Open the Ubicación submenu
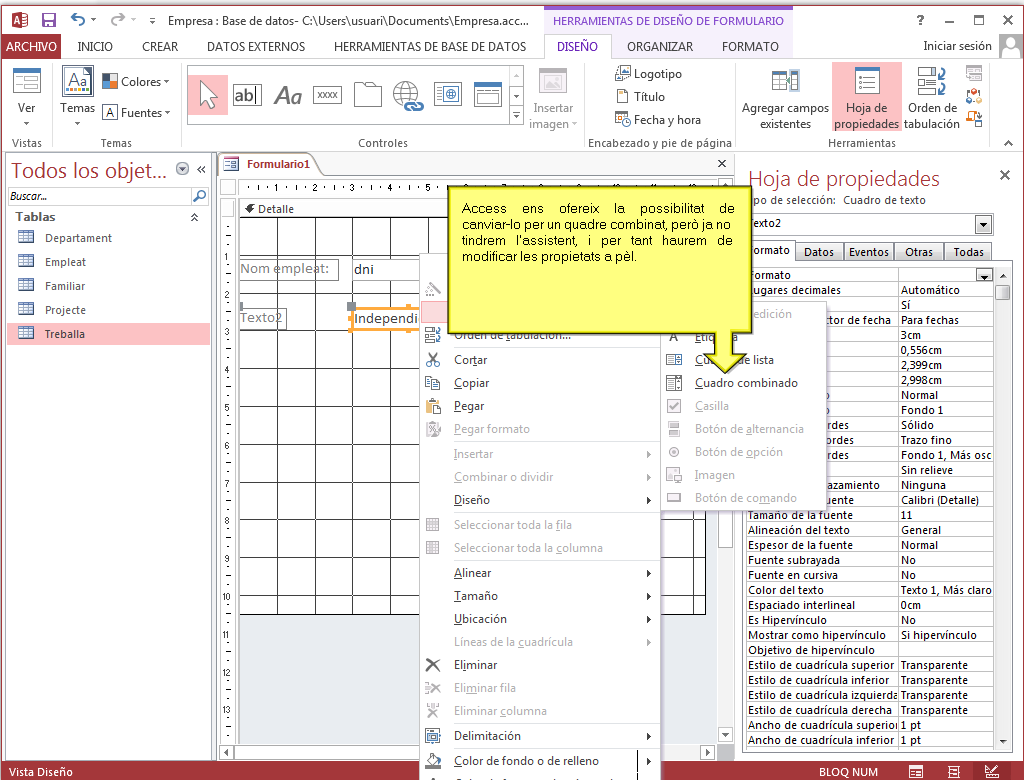 (539, 619)
